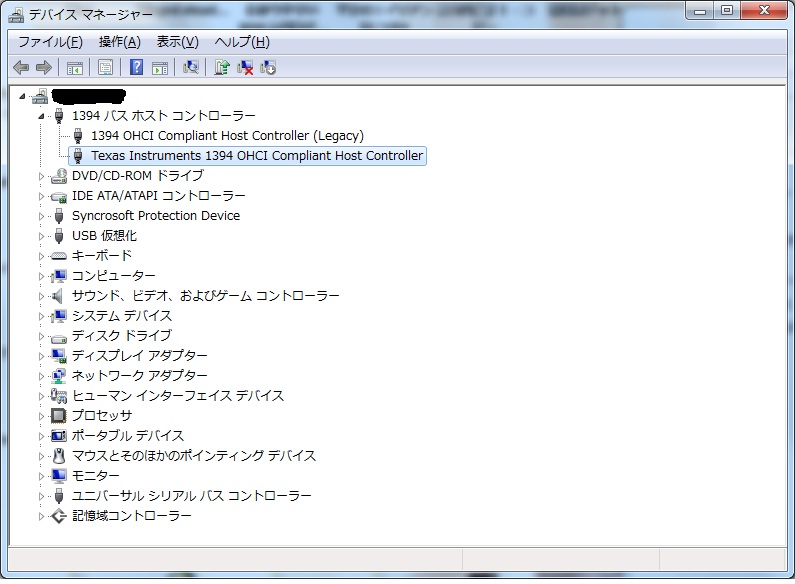Click the Back arrow toolbar icon
This screenshot has width=795, height=584.
(21, 67)
